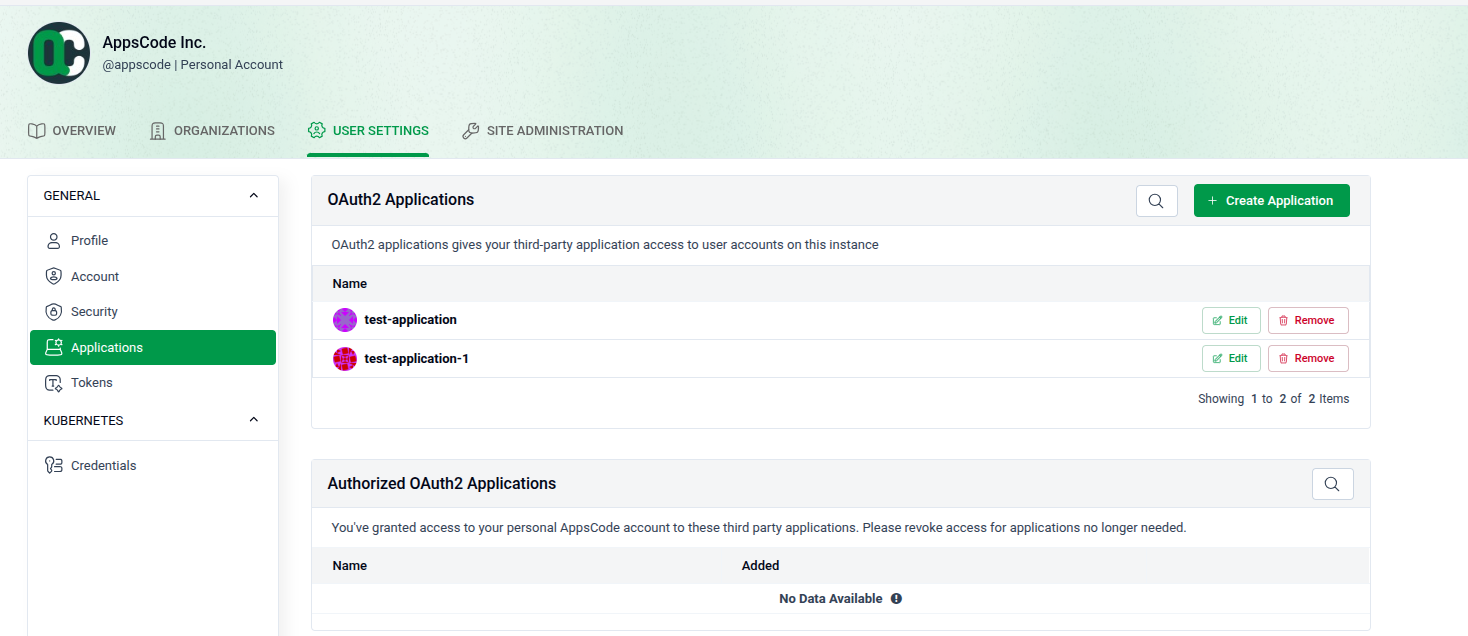1468x636 pixels.
Task: Open Credentials under Kubernetes section
Action: pos(53,465)
